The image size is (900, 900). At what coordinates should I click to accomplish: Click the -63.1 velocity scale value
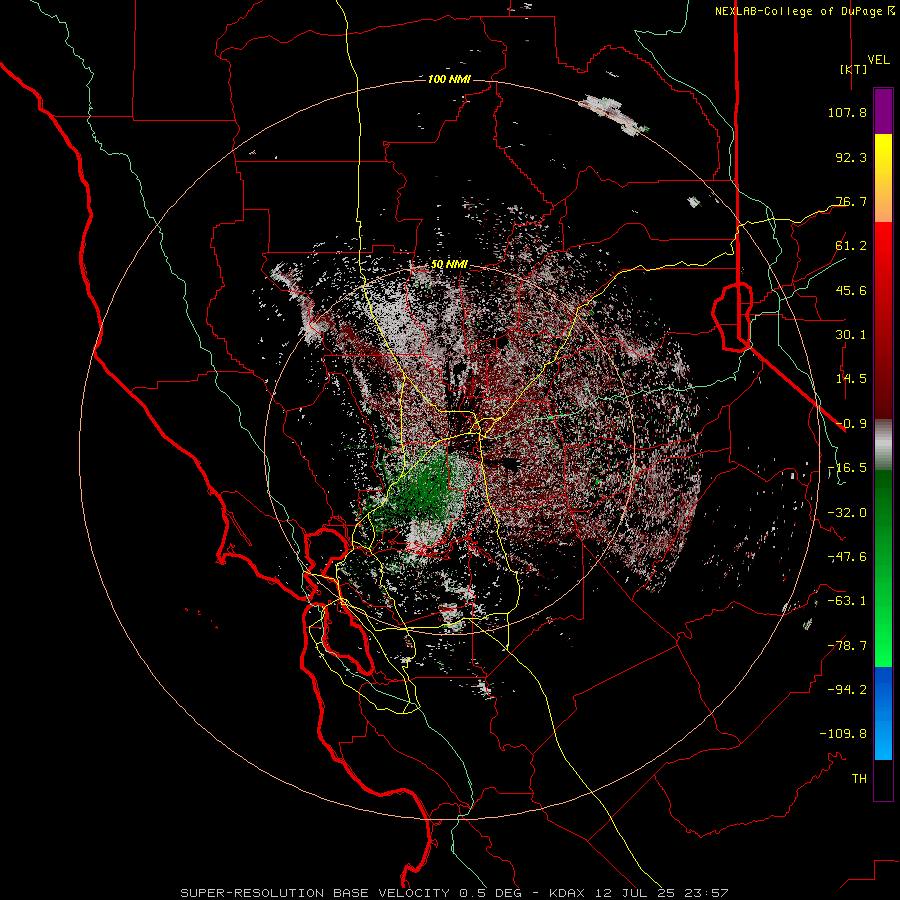pyautogui.click(x=847, y=601)
